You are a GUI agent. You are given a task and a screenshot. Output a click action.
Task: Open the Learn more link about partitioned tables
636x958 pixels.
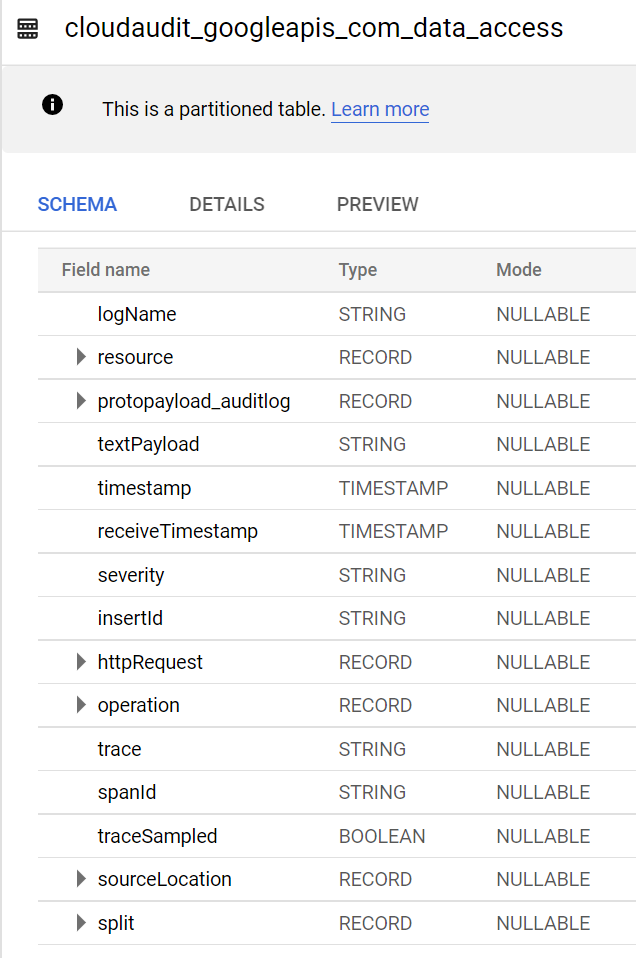(379, 109)
